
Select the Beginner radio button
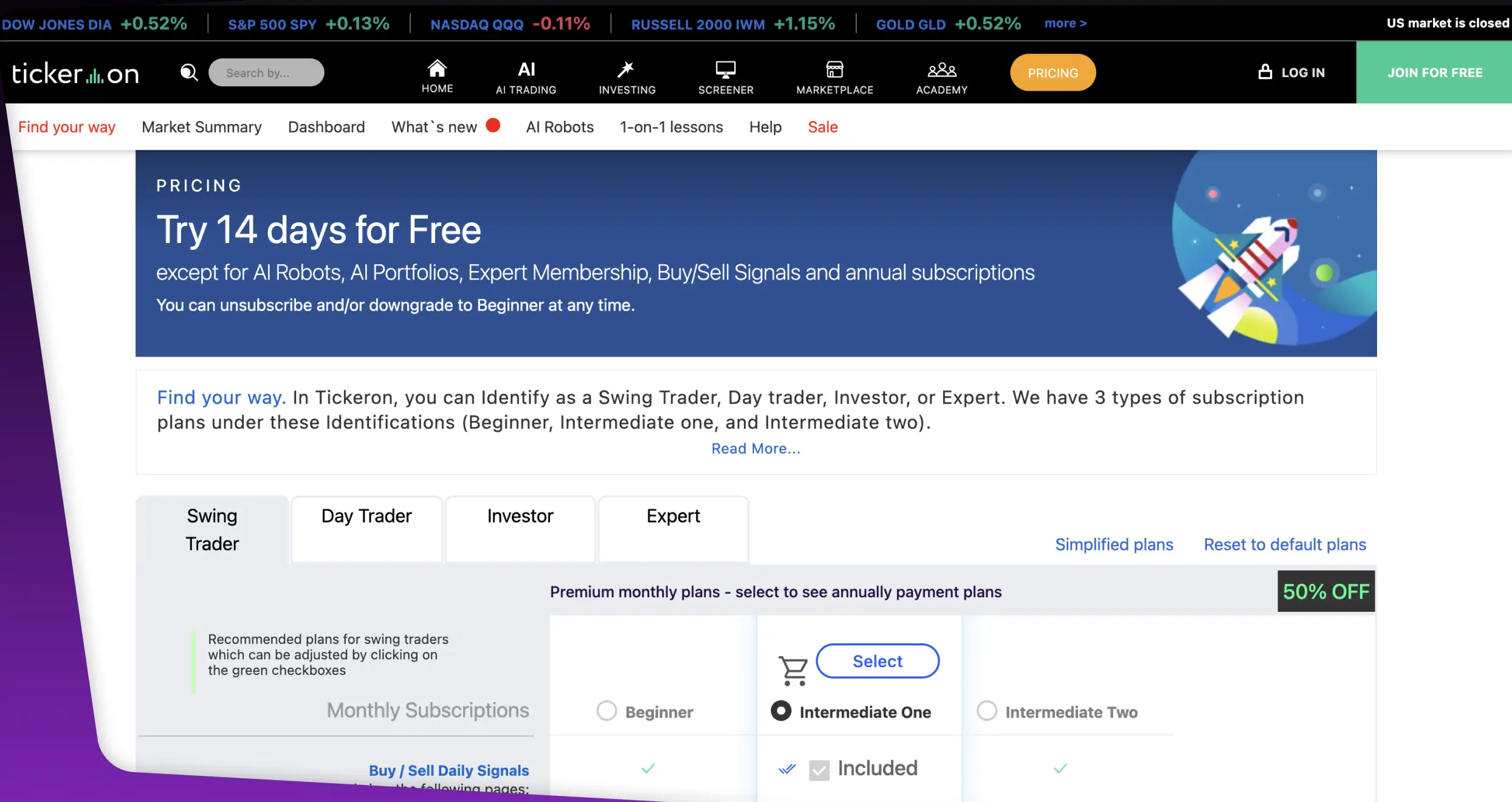[x=606, y=711]
